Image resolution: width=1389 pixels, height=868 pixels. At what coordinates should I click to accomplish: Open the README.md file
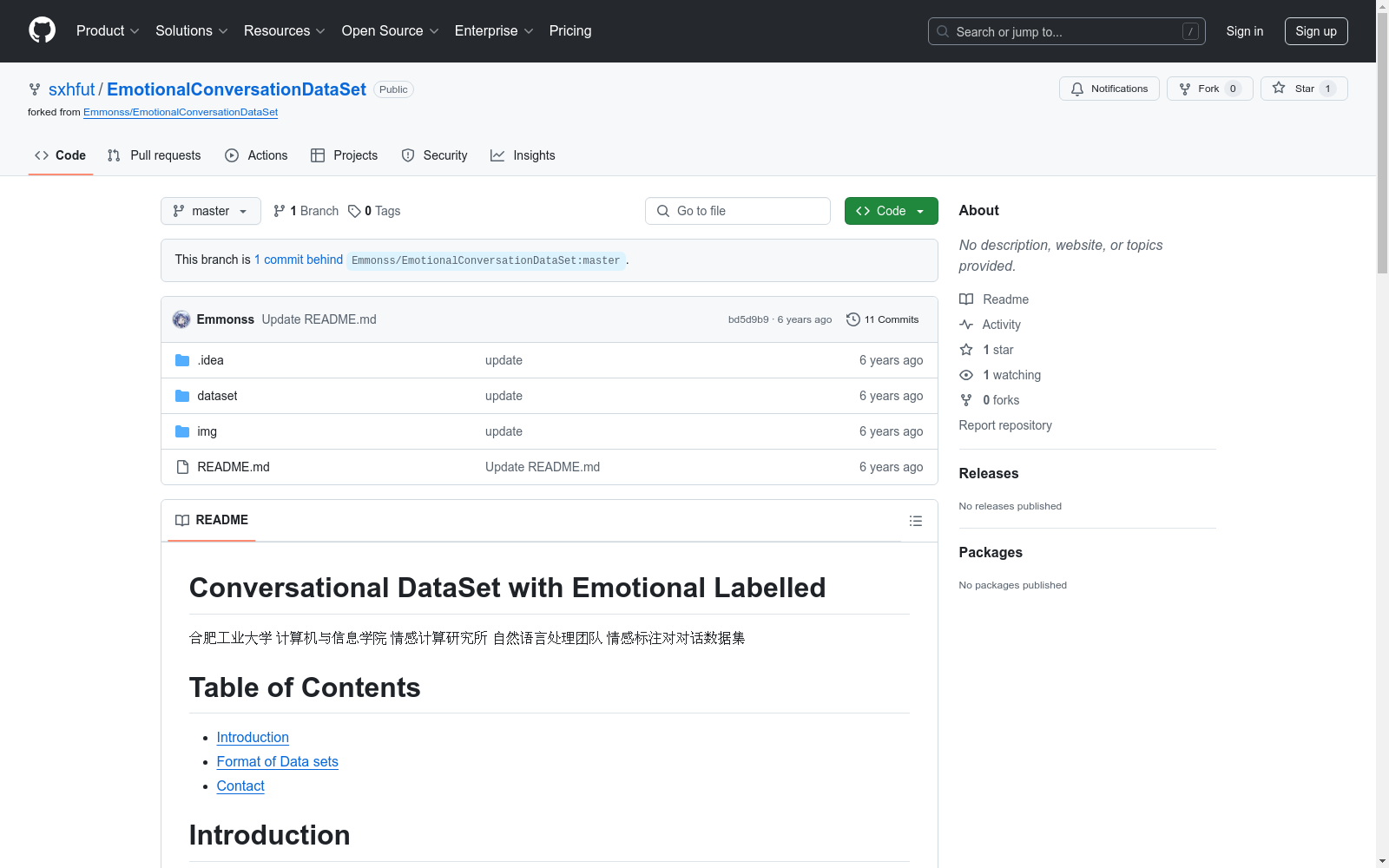coord(234,467)
